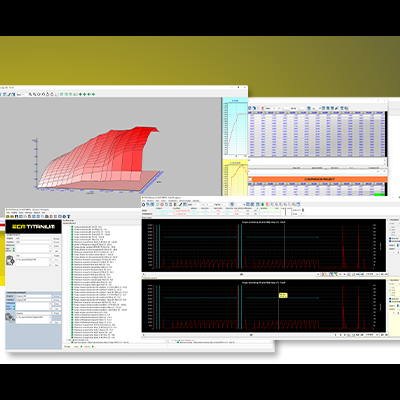Screen dimensions: 400x400
Task: Click the blue refresh icon in graph window toolbar
Action: (x=166, y=204)
